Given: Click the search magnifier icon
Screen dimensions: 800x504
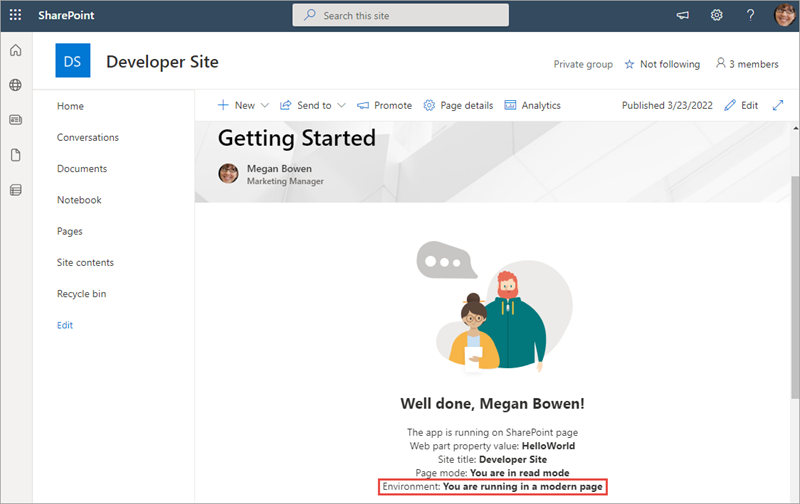Looking at the screenshot, I should 309,15.
